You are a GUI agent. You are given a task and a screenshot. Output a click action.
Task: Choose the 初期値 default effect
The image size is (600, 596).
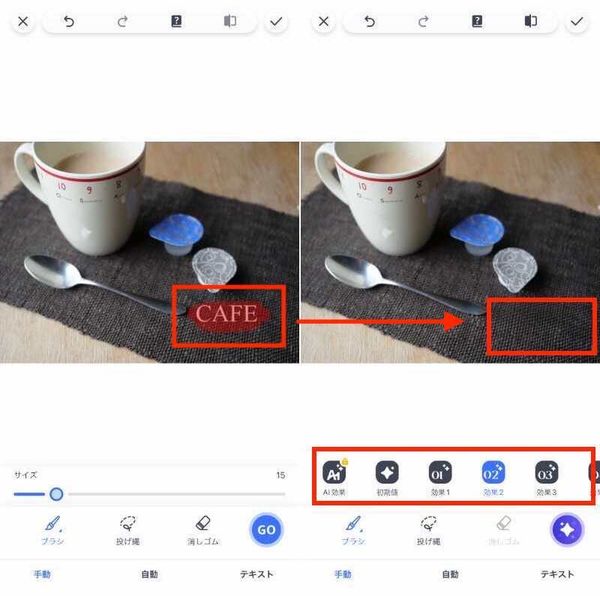tap(387, 478)
